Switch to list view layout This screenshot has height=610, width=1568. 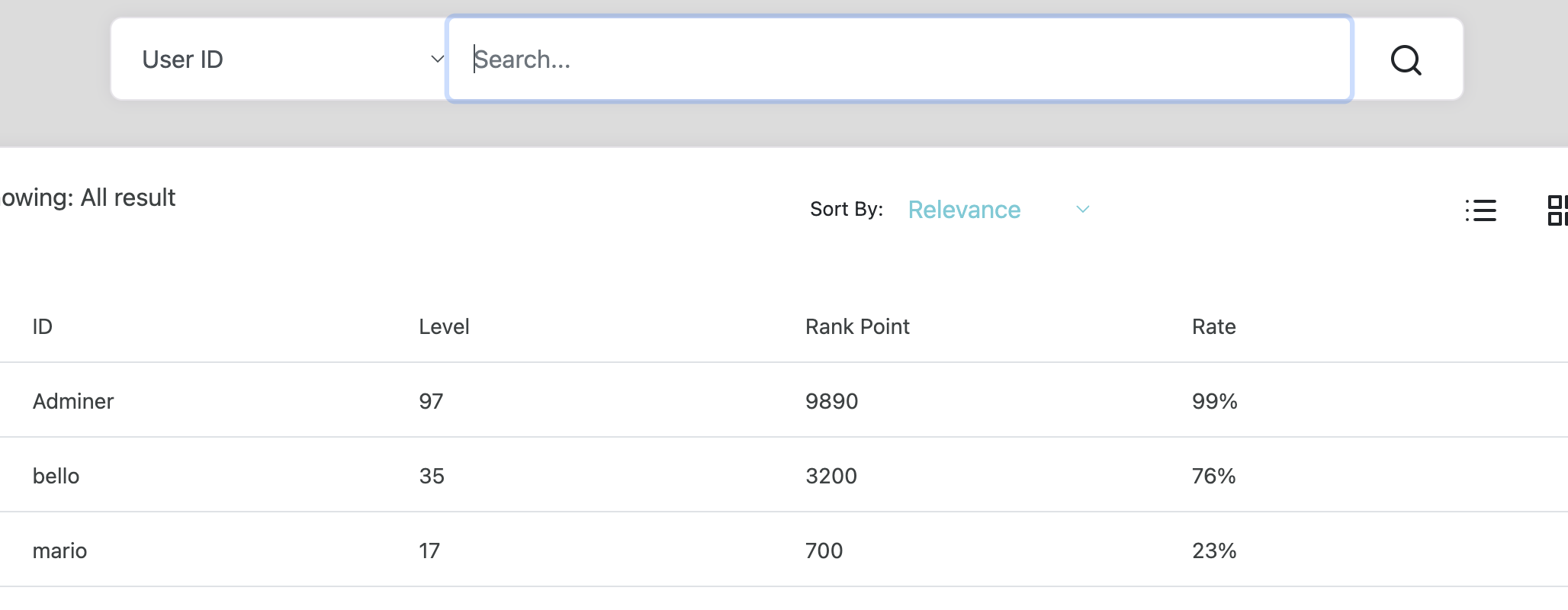pos(1480,210)
